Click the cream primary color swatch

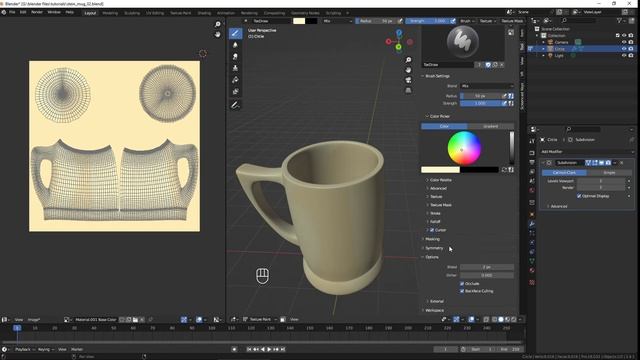coord(440,170)
